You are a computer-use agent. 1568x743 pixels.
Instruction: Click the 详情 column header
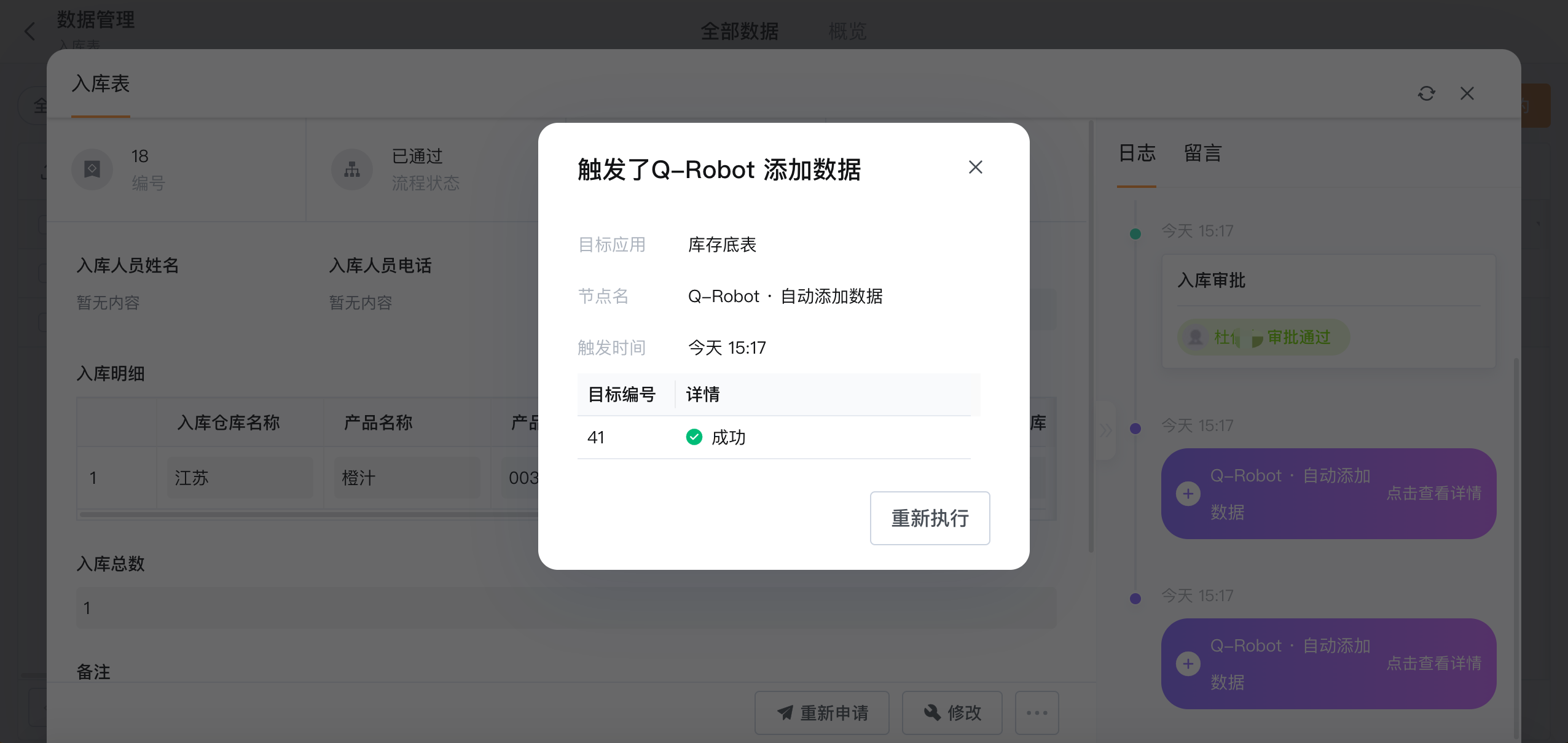point(703,394)
